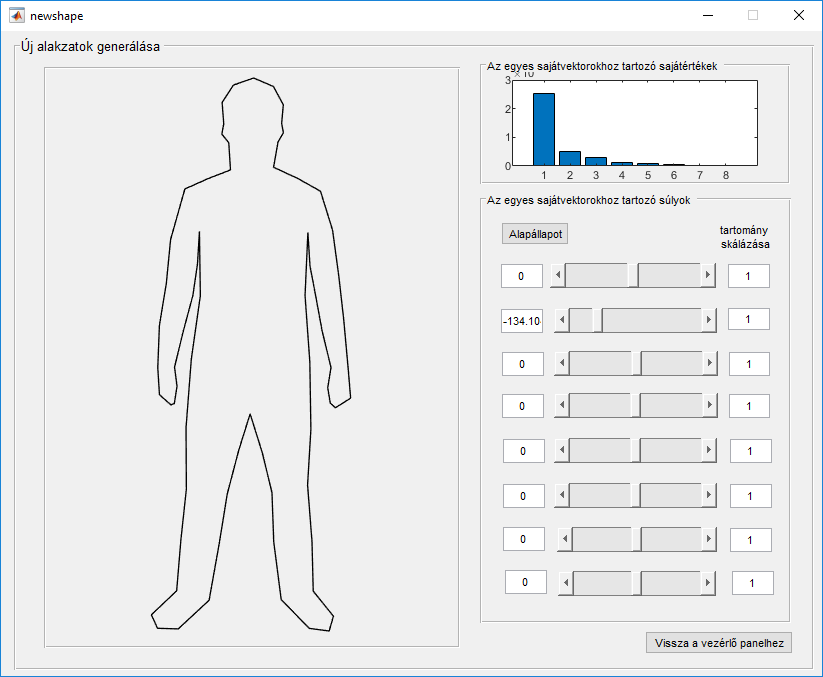The image size is (823, 677).
Task: Click the fifth slider's right arrow
Action: (711, 451)
